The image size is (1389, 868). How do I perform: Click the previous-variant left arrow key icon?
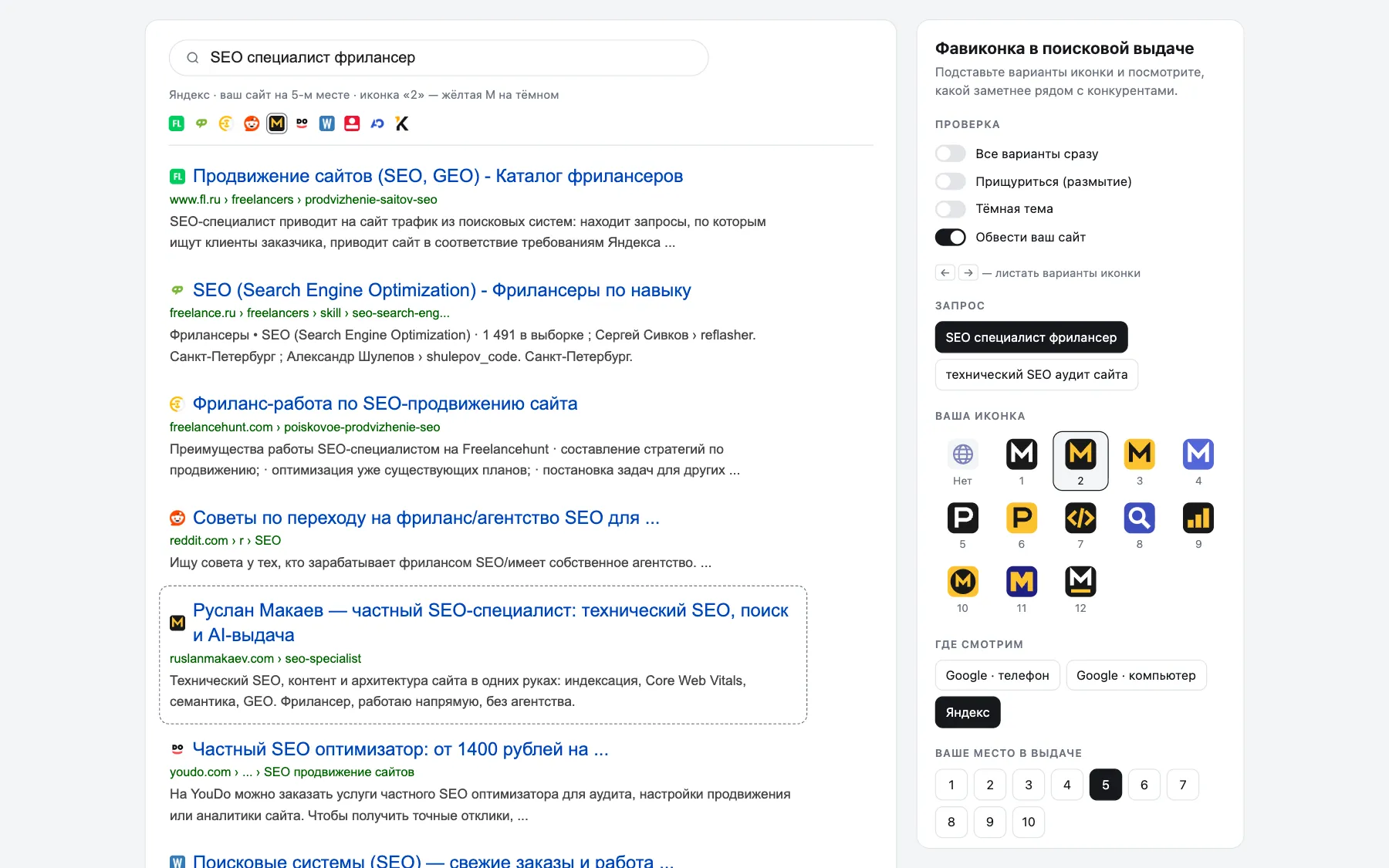(x=945, y=272)
